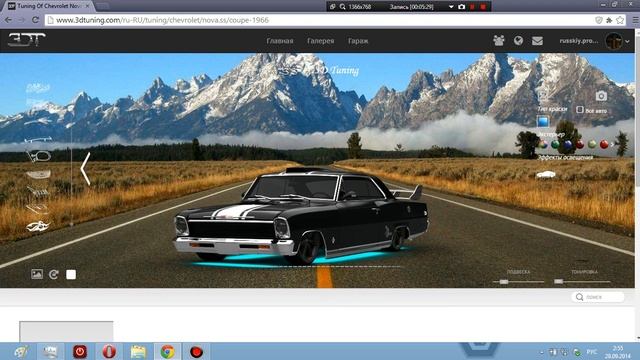Open the Opera browser taskbar icon
Viewport: 640px width, 360px height.
point(109,351)
